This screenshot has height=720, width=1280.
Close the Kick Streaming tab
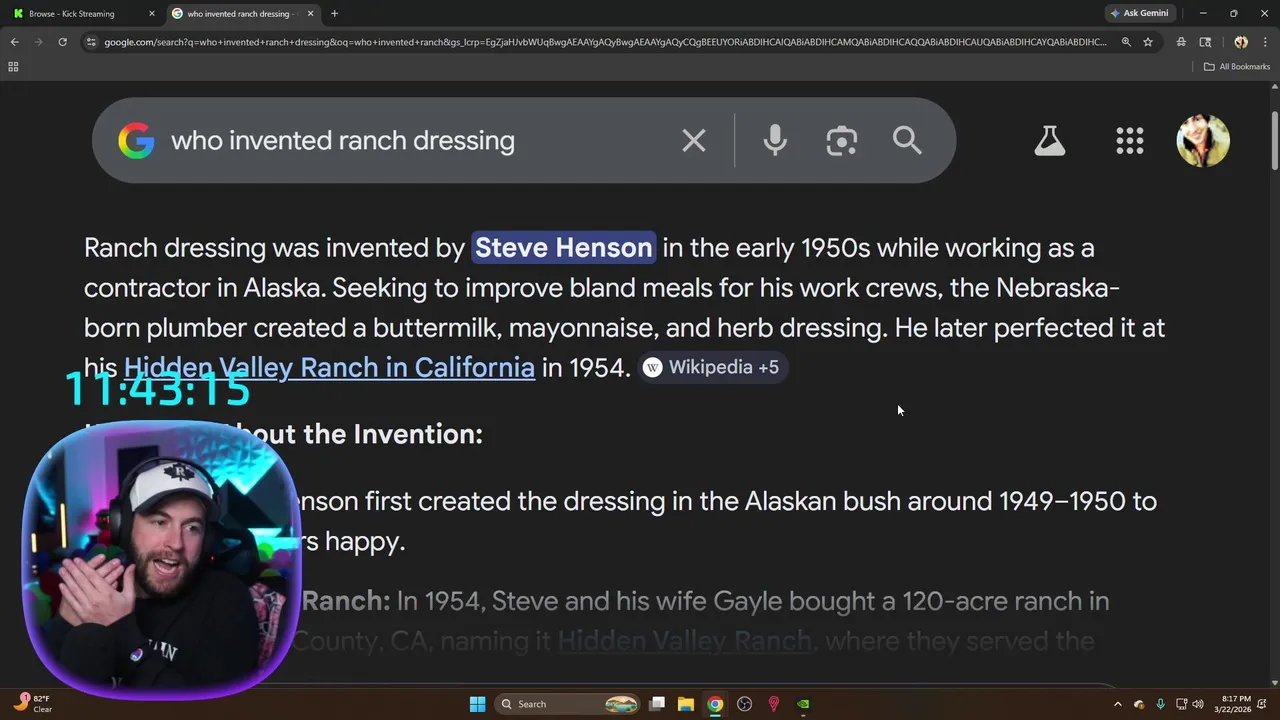click(x=152, y=14)
